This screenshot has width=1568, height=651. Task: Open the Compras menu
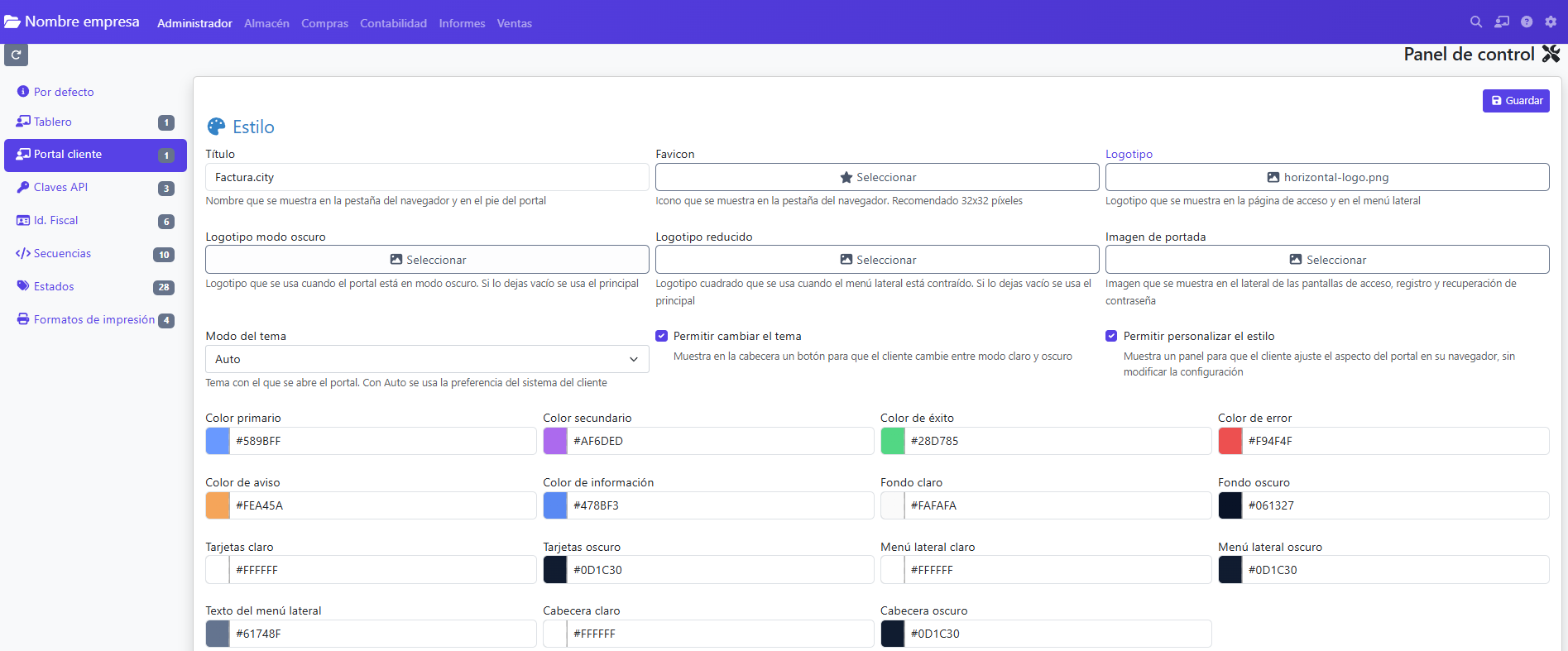[x=324, y=23]
